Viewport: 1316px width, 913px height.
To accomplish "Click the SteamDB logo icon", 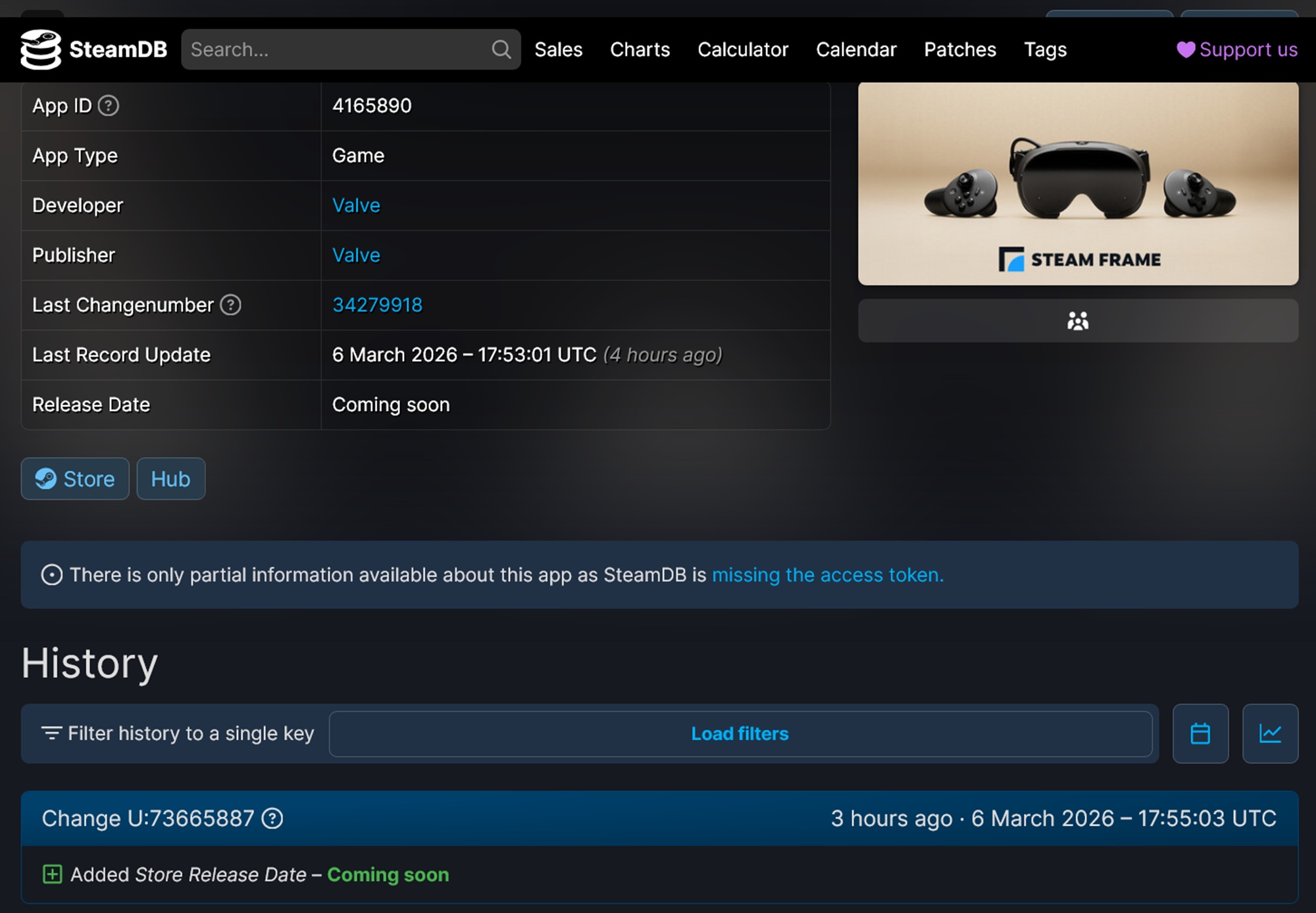I will click(x=40, y=49).
